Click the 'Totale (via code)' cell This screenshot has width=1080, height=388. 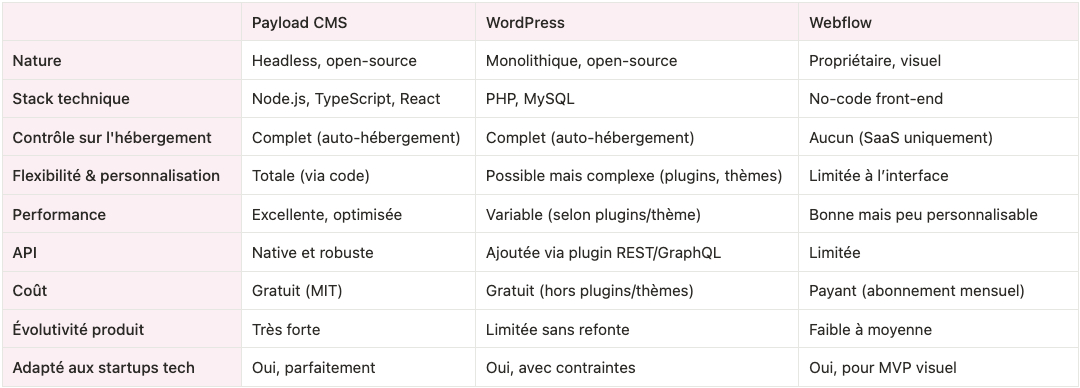tap(358, 176)
